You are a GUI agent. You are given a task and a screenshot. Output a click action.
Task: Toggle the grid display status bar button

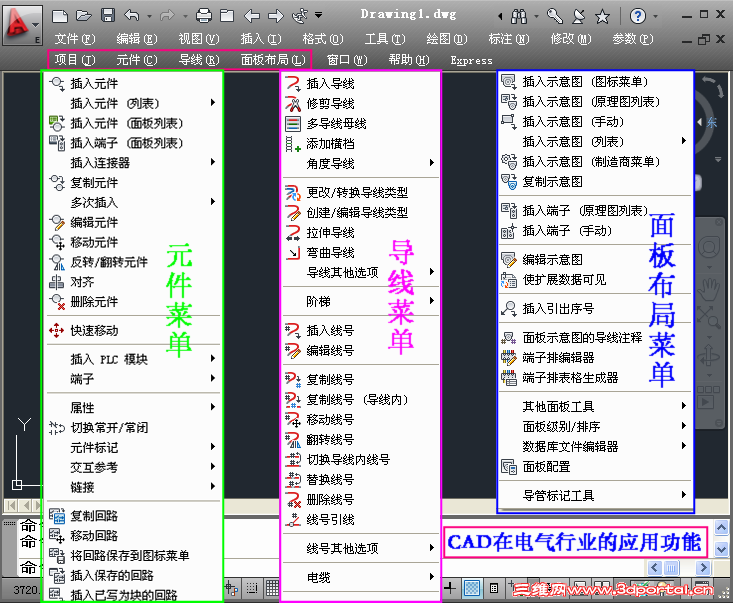pos(272,588)
